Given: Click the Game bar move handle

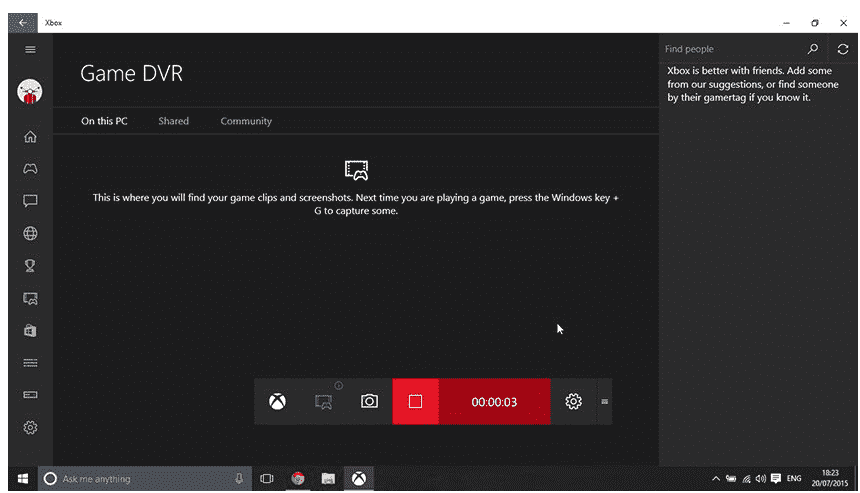Looking at the screenshot, I should click(604, 401).
